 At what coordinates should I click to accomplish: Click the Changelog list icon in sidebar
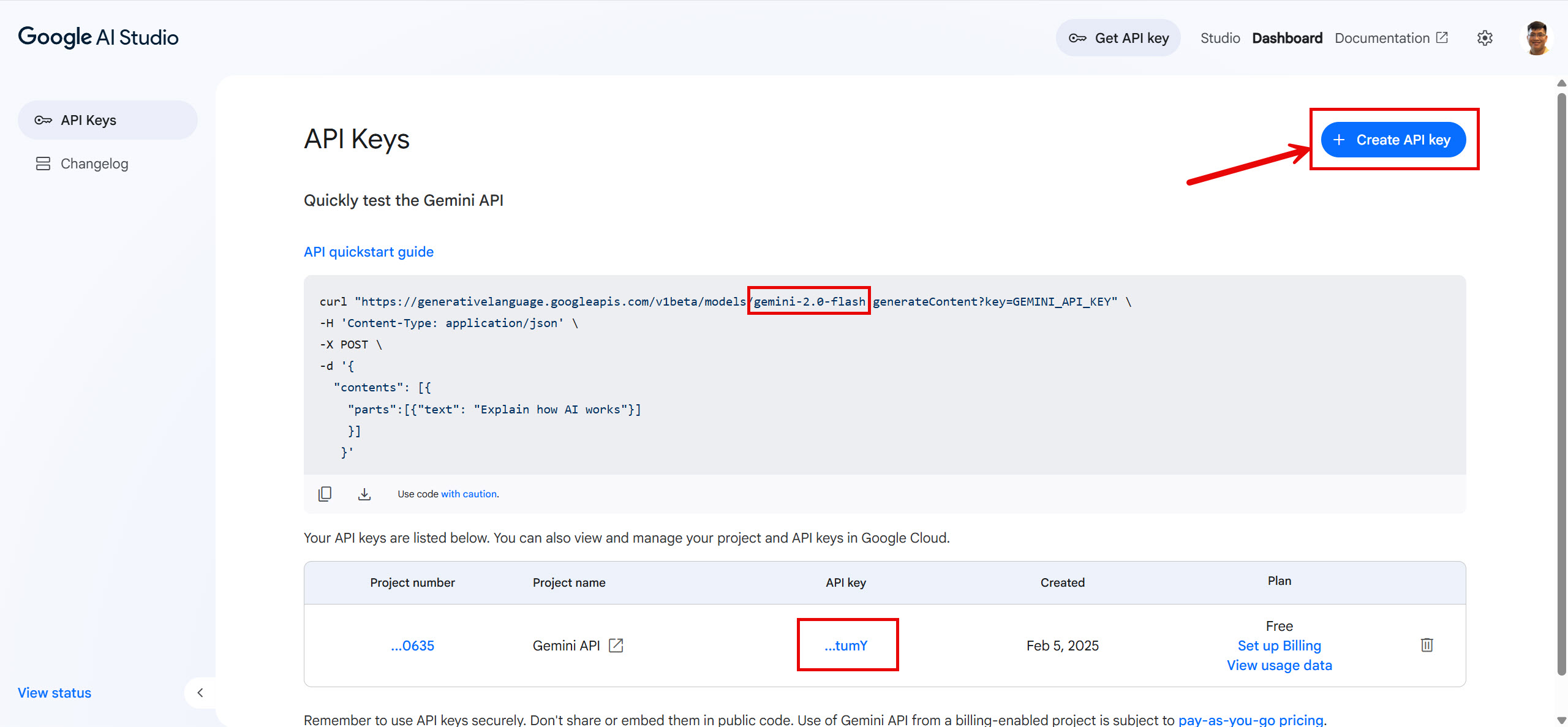coord(43,164)
